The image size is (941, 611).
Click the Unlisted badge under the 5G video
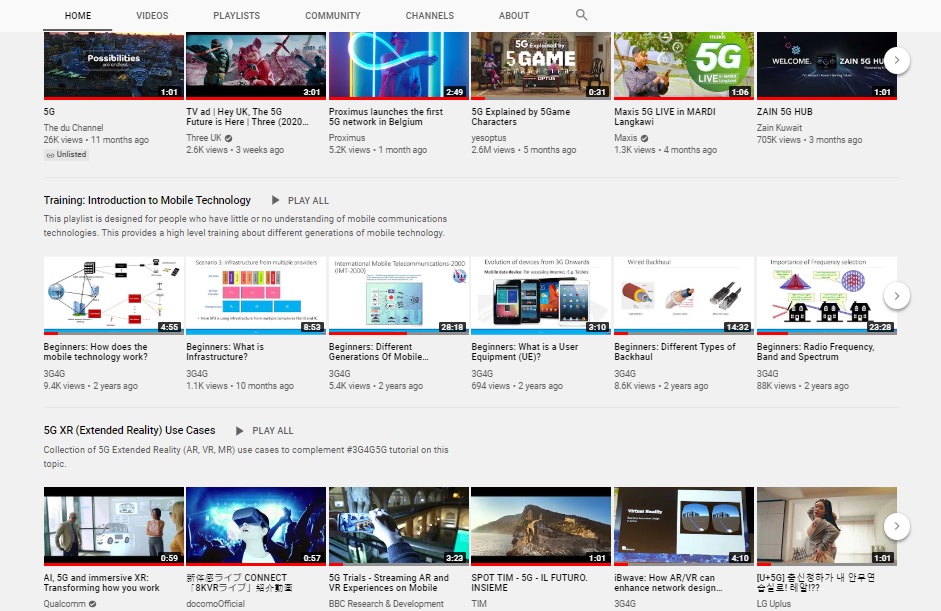click(x=66, y=154)
